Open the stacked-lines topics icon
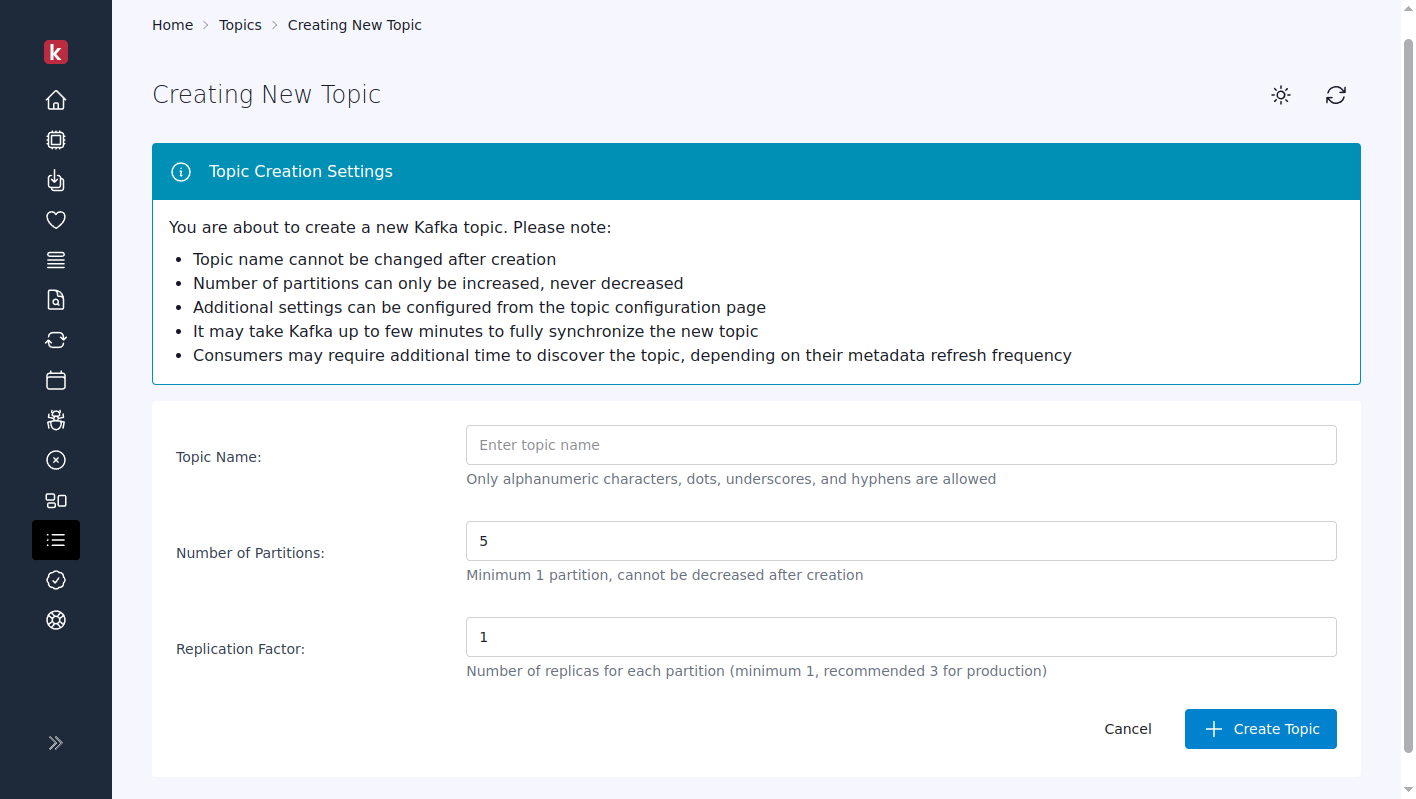Image resolution: width=1416 pixels, height=799 pixels. coord(56,259)
